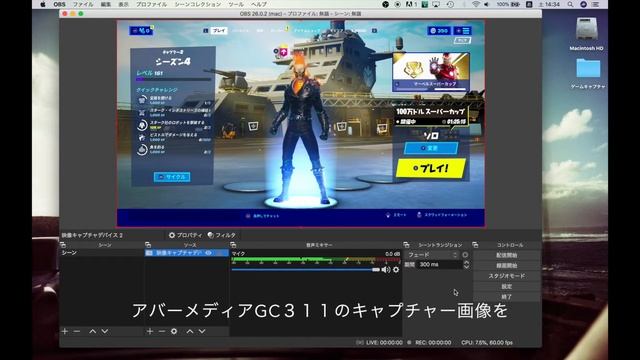Adjust the マイク volume slider
This screenshot has width=640, height=360.
[306, 269]
